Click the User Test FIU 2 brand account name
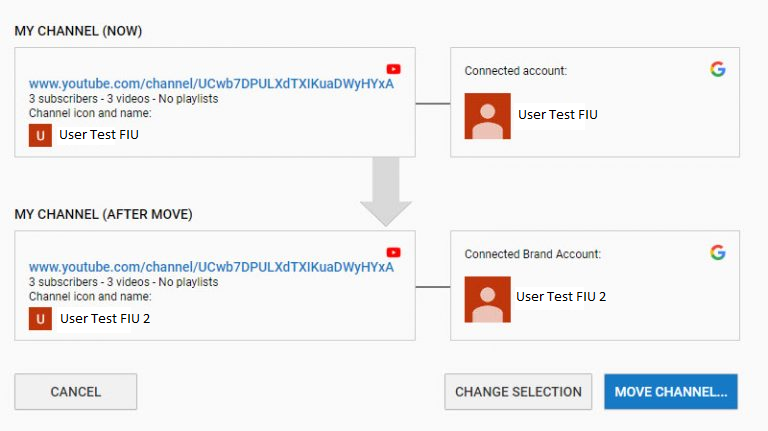768x431 pixels. [x=561, y=297]
